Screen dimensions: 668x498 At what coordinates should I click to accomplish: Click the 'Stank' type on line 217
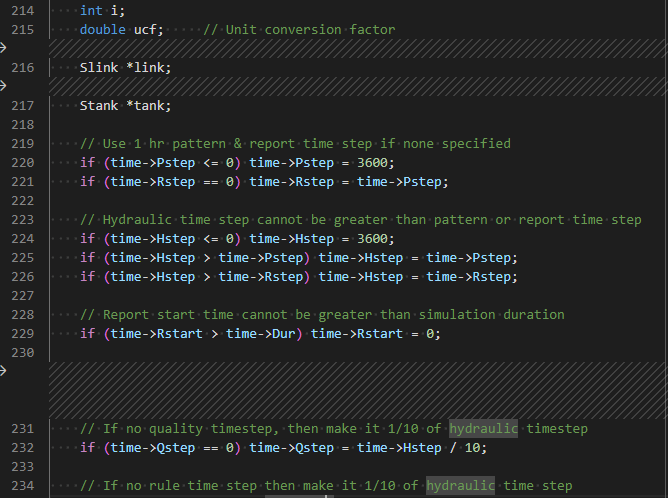tap(99, 106)
